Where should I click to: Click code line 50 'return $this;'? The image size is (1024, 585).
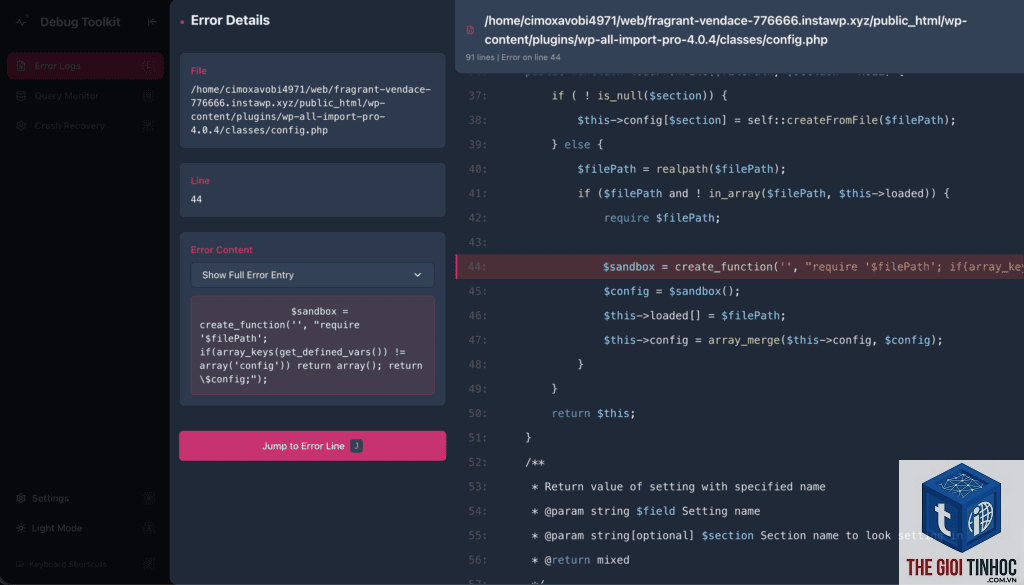coord(593,413)
